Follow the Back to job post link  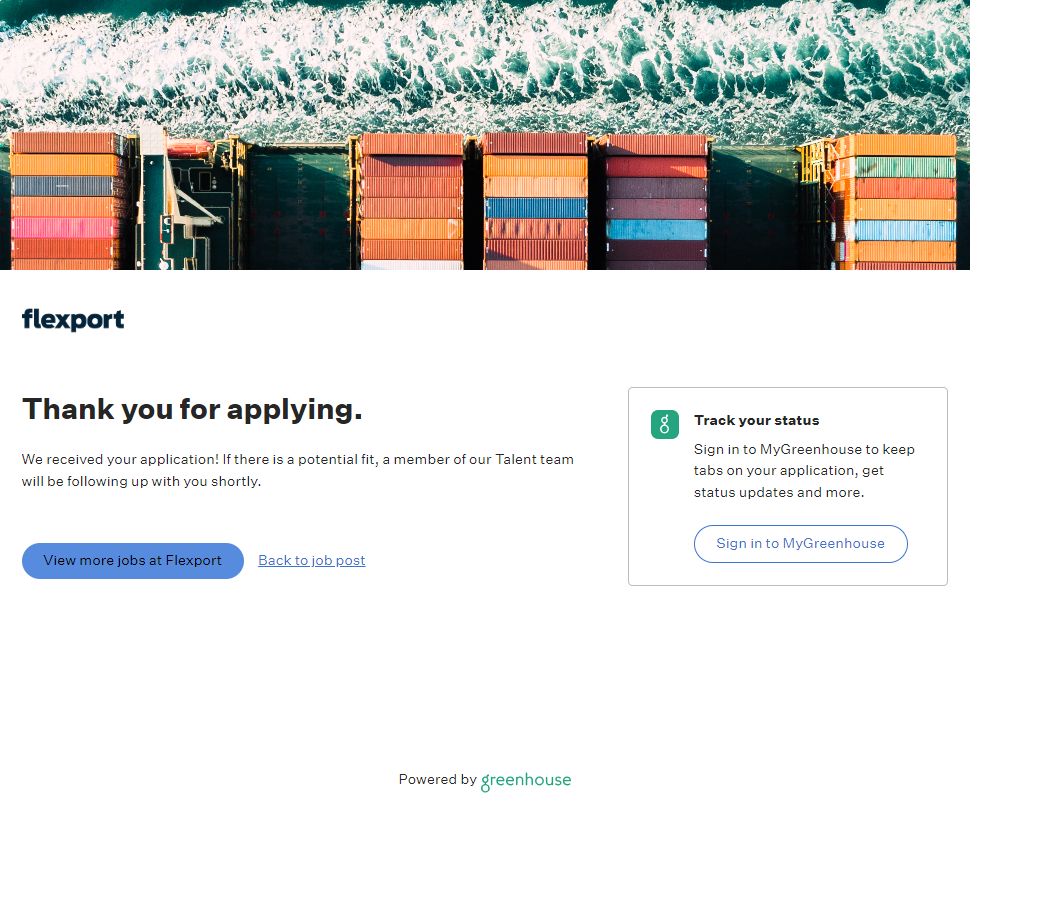tap(312, 560)
